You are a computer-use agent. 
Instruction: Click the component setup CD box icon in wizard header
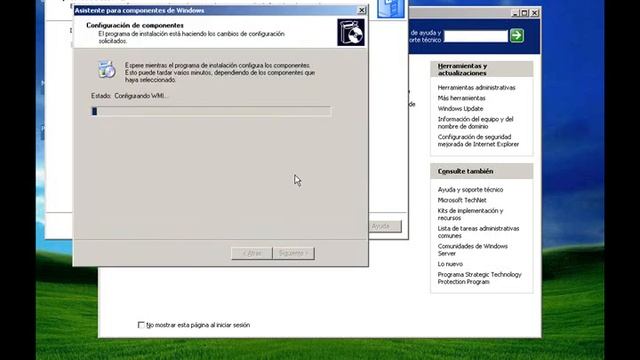[x=351, y=32]
